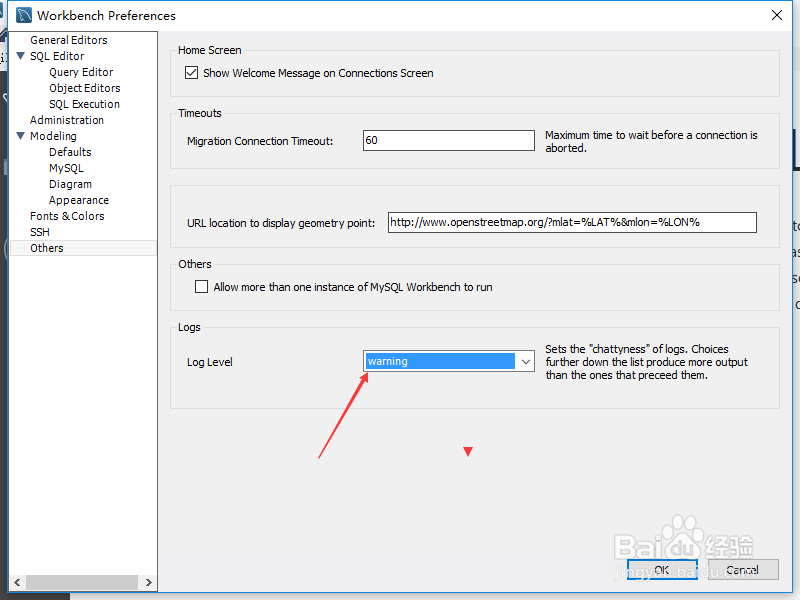
Task: Open Modeling Appearance page
Action: pyautogui.click(x=79, y=200)
